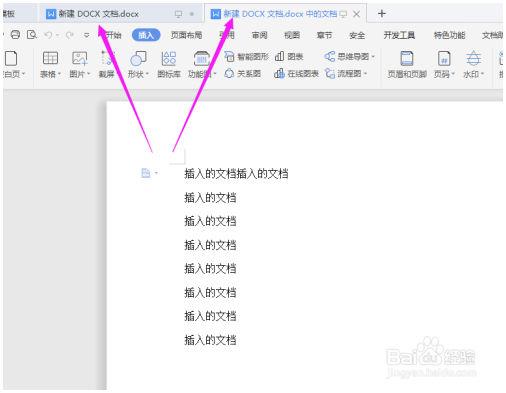This screenshot has height=393, width=506.
Task: Click the monitor icon on the first document tab
Action: [178, 14]
